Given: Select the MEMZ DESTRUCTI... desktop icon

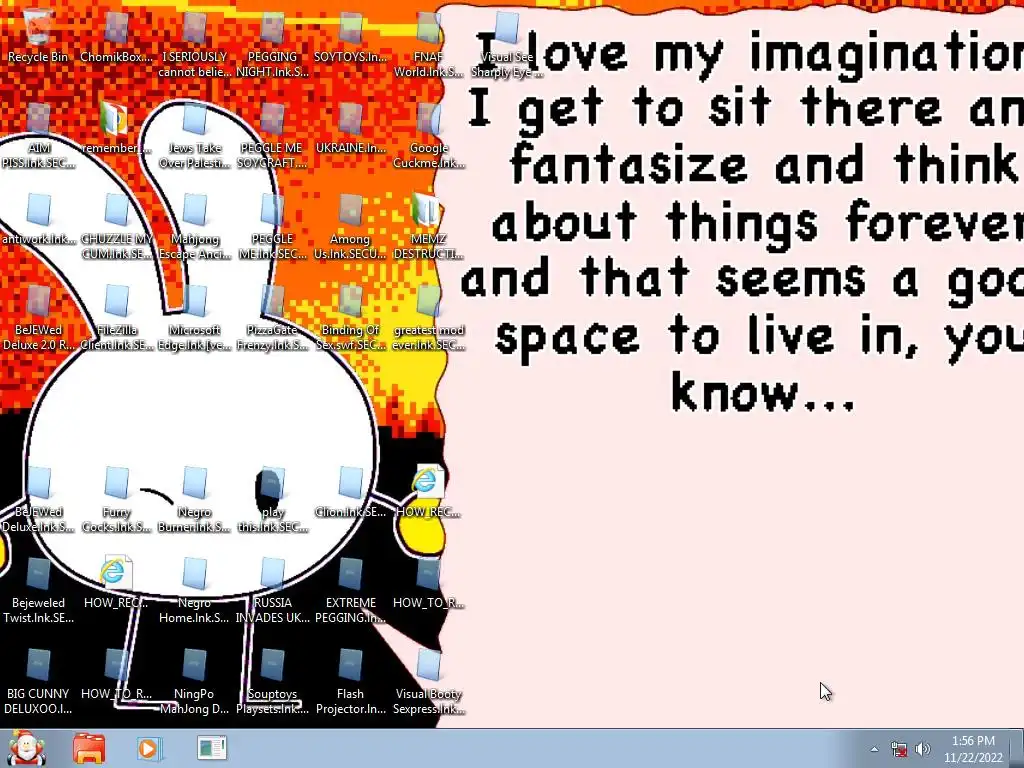Looking at the screenshot, I should click(428, 226).
